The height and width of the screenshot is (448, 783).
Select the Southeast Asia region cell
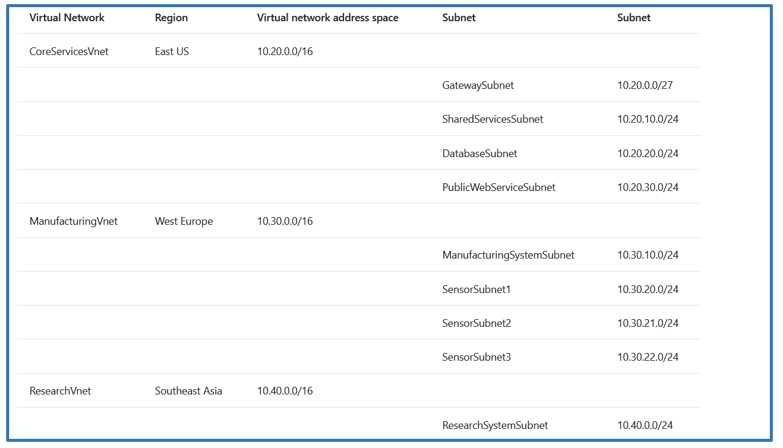[189, 392]
